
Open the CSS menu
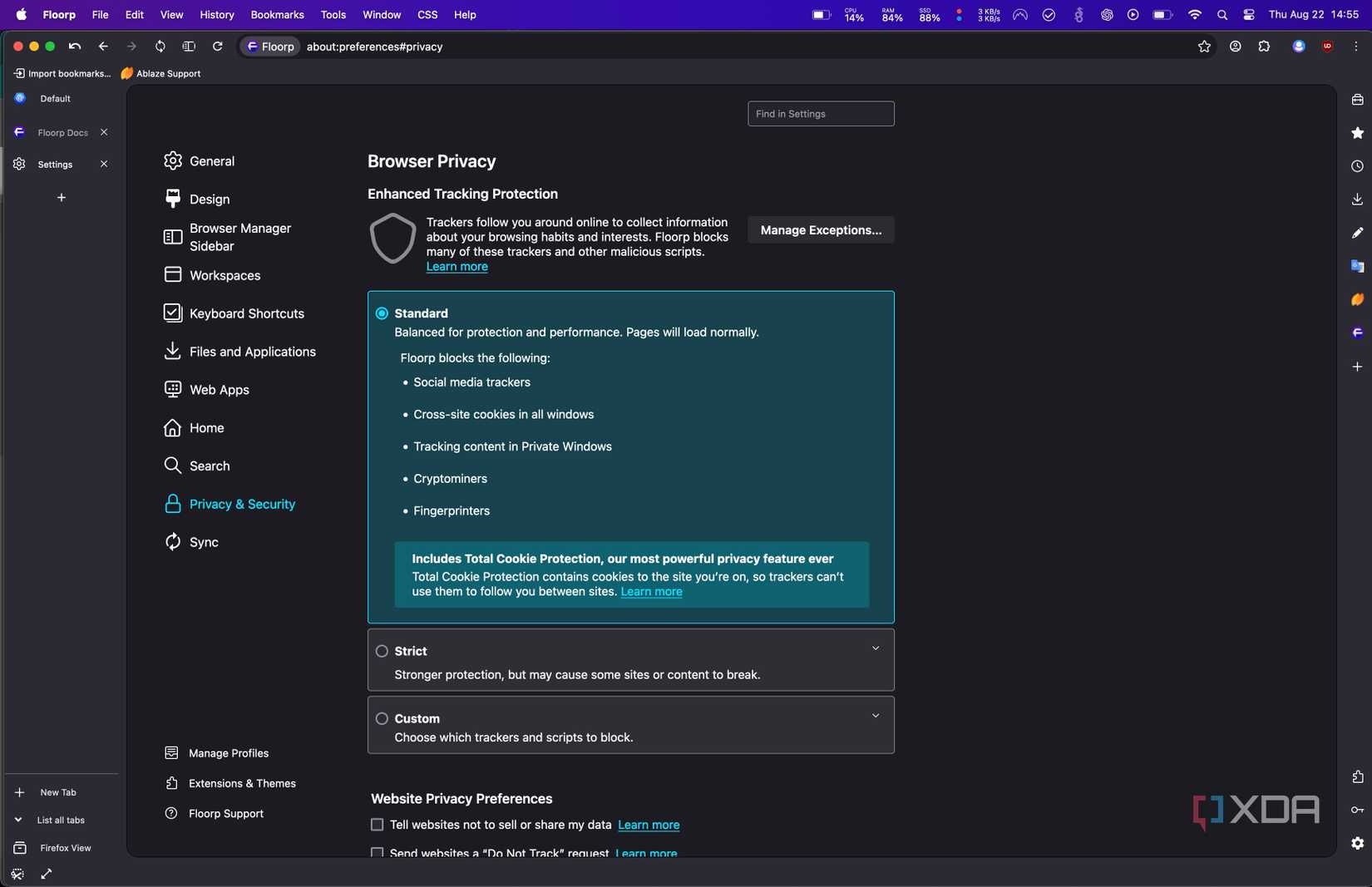pyautogui.click(x=427, y=15)
